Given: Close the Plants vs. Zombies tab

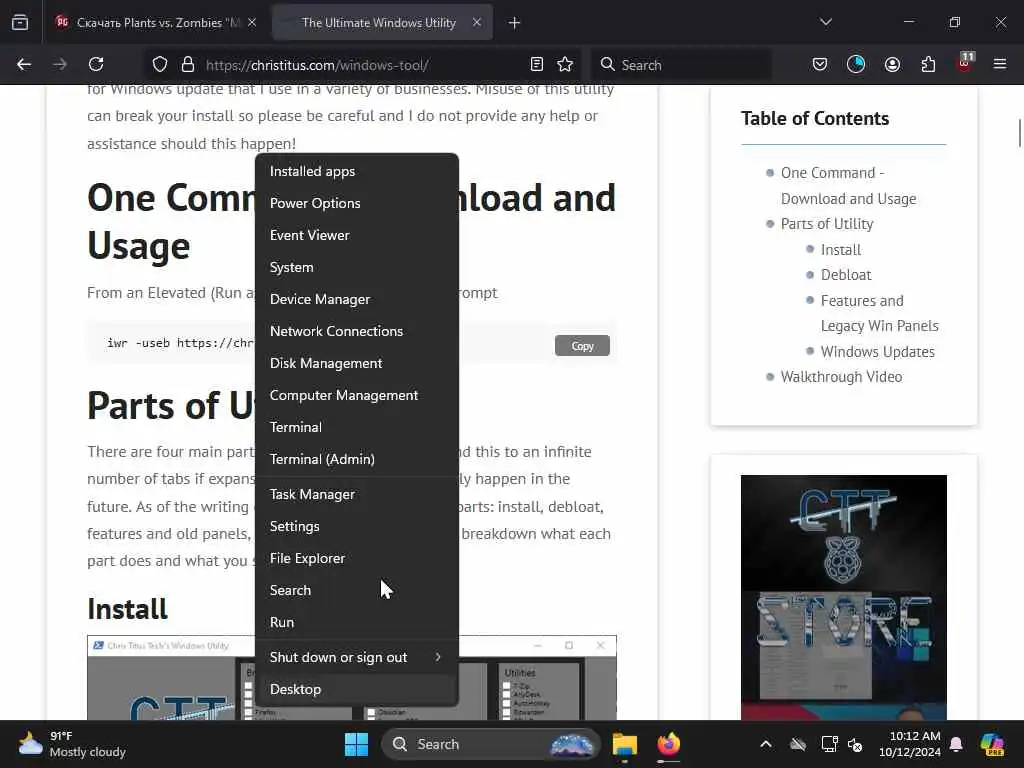Looking at the screenshot, I should point(252,22).
